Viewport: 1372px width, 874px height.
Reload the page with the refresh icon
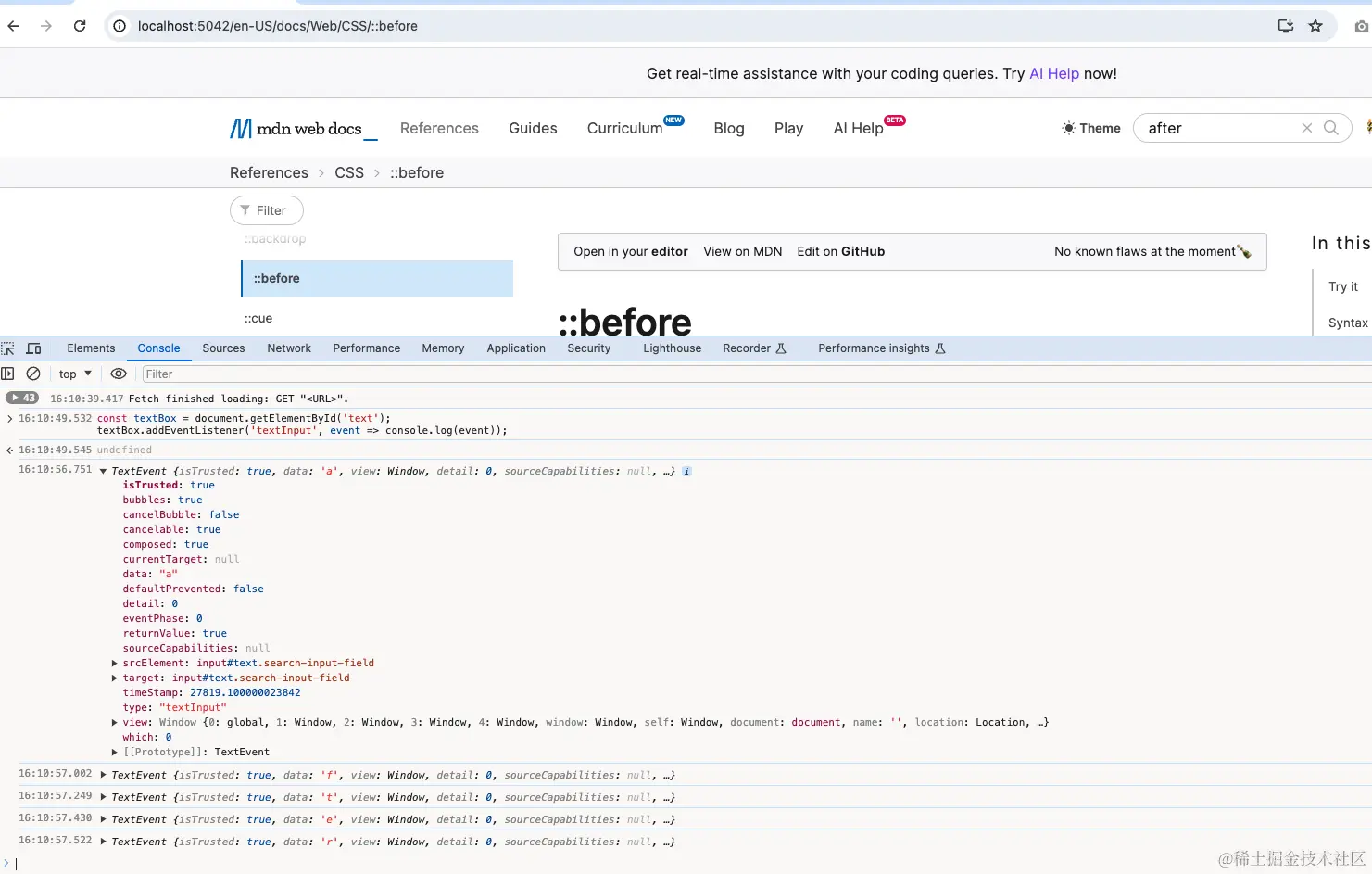click(x=80, y=26)
